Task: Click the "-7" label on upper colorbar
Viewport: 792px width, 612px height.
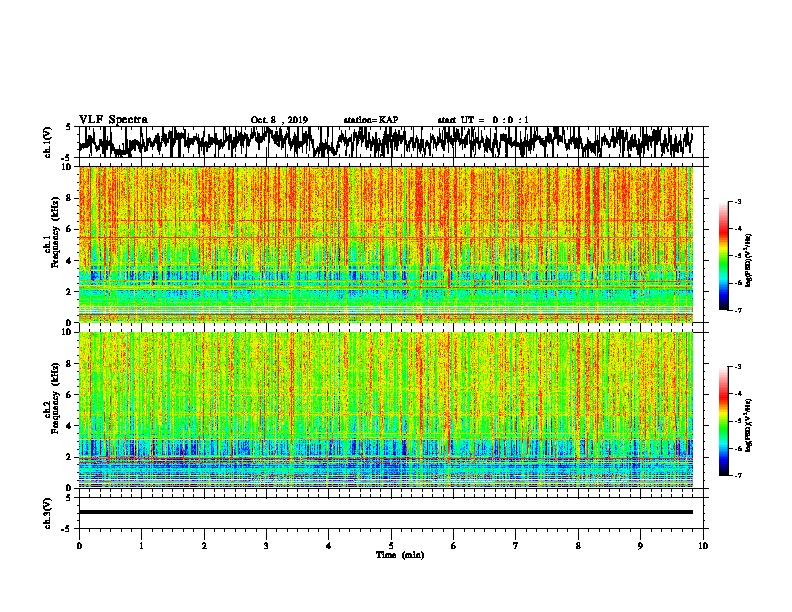Action: click(737, 310)
